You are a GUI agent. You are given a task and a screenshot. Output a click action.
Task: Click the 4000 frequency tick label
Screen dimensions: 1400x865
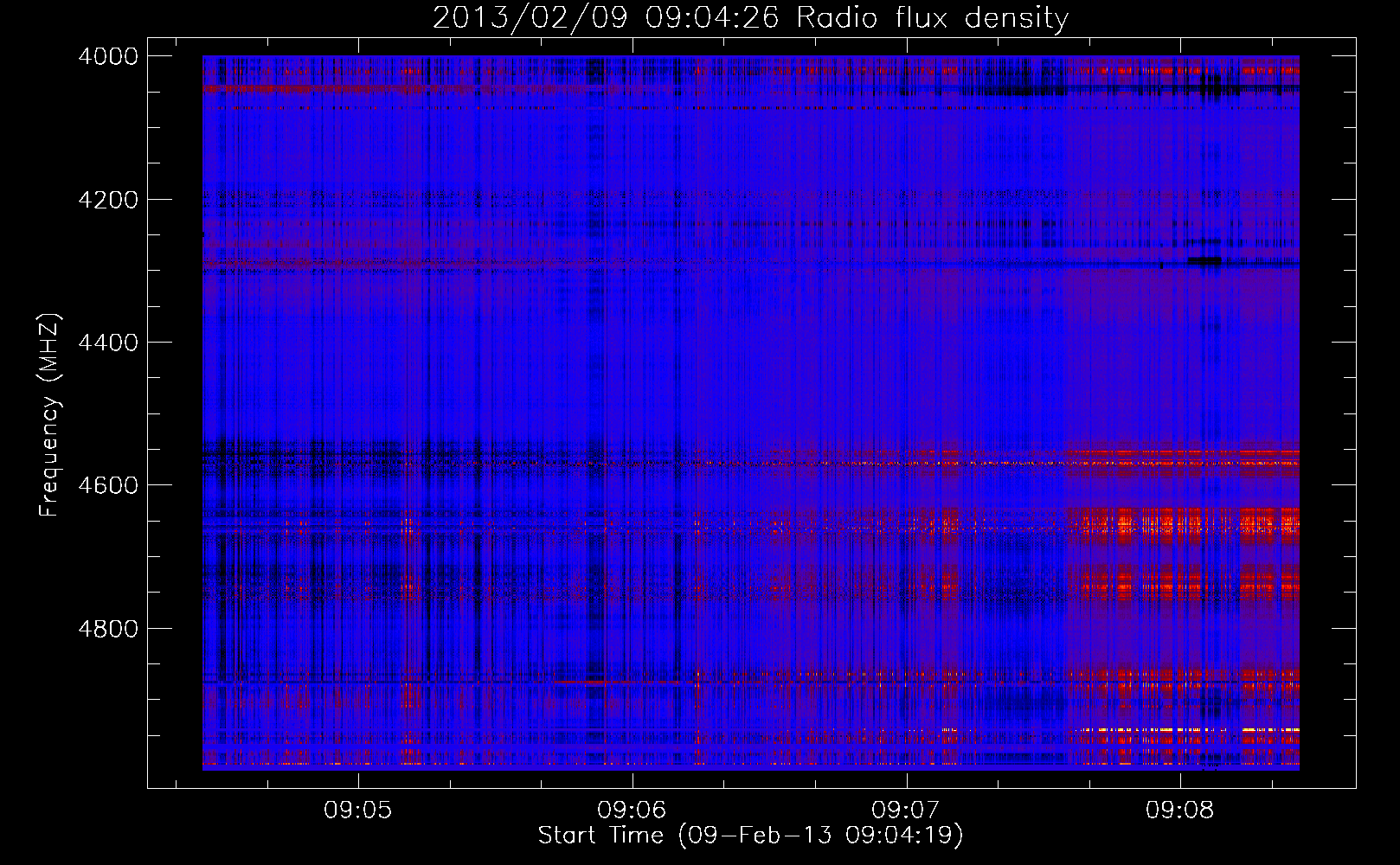click(108, 56)
